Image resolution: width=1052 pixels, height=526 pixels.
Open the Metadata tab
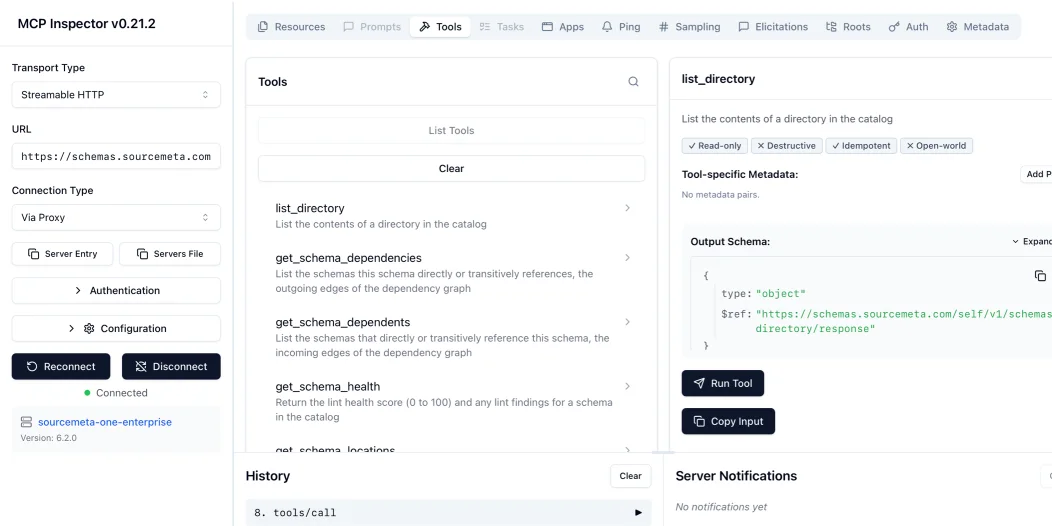(978, 27)
